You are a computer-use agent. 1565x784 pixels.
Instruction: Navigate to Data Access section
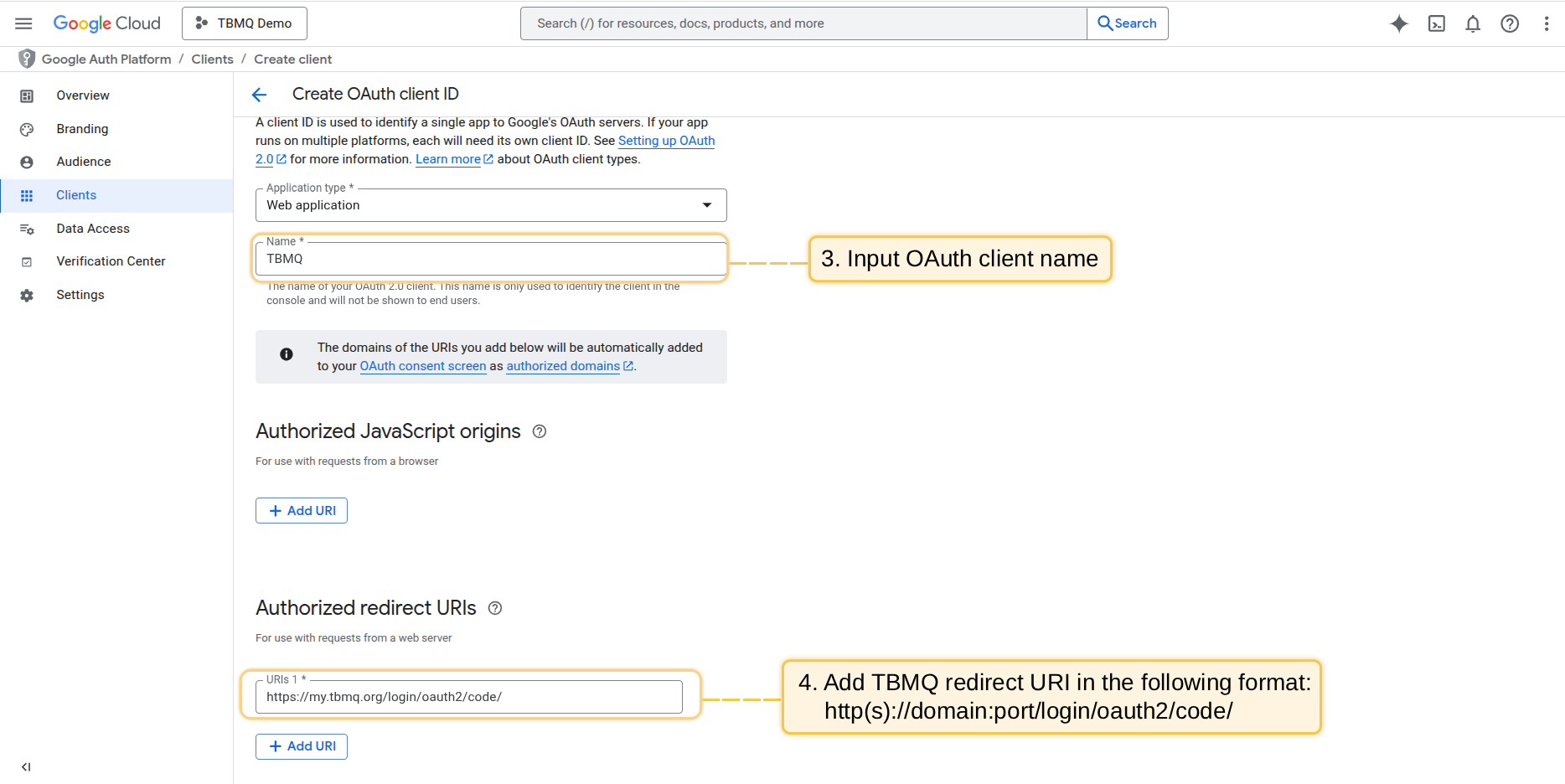click(92, 229)
